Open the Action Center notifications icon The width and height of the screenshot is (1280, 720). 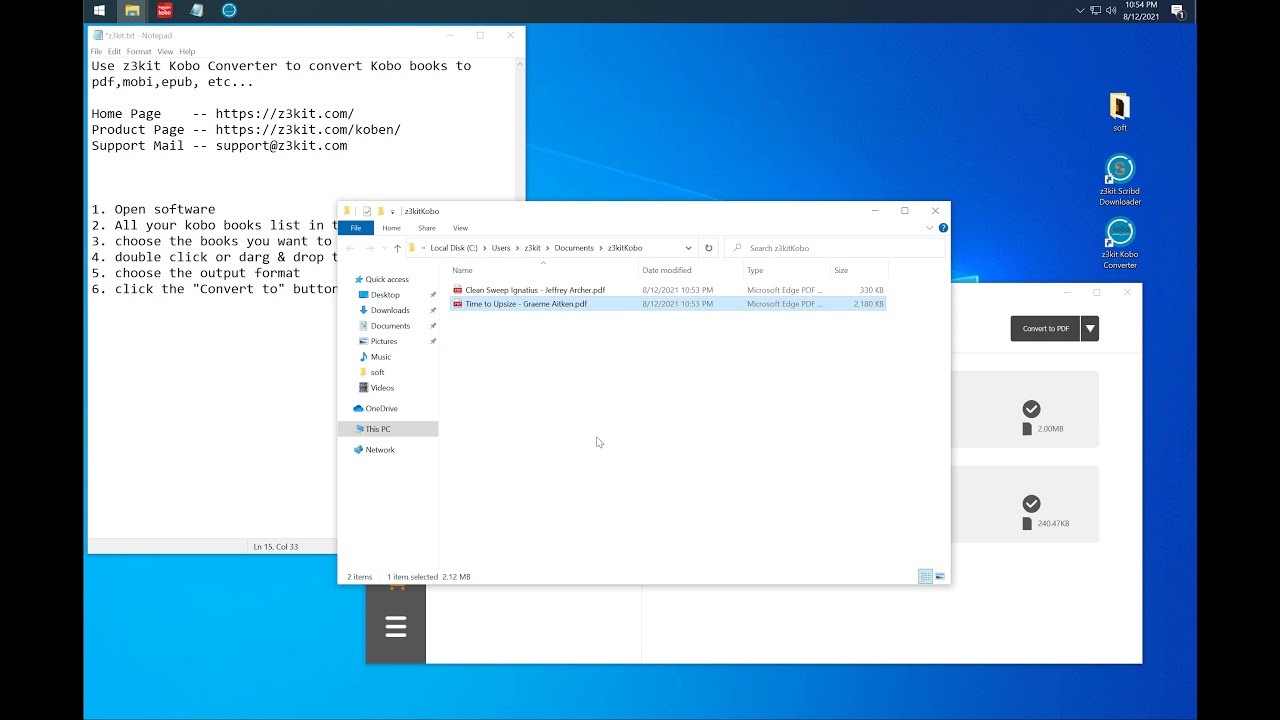(1177, 10)
